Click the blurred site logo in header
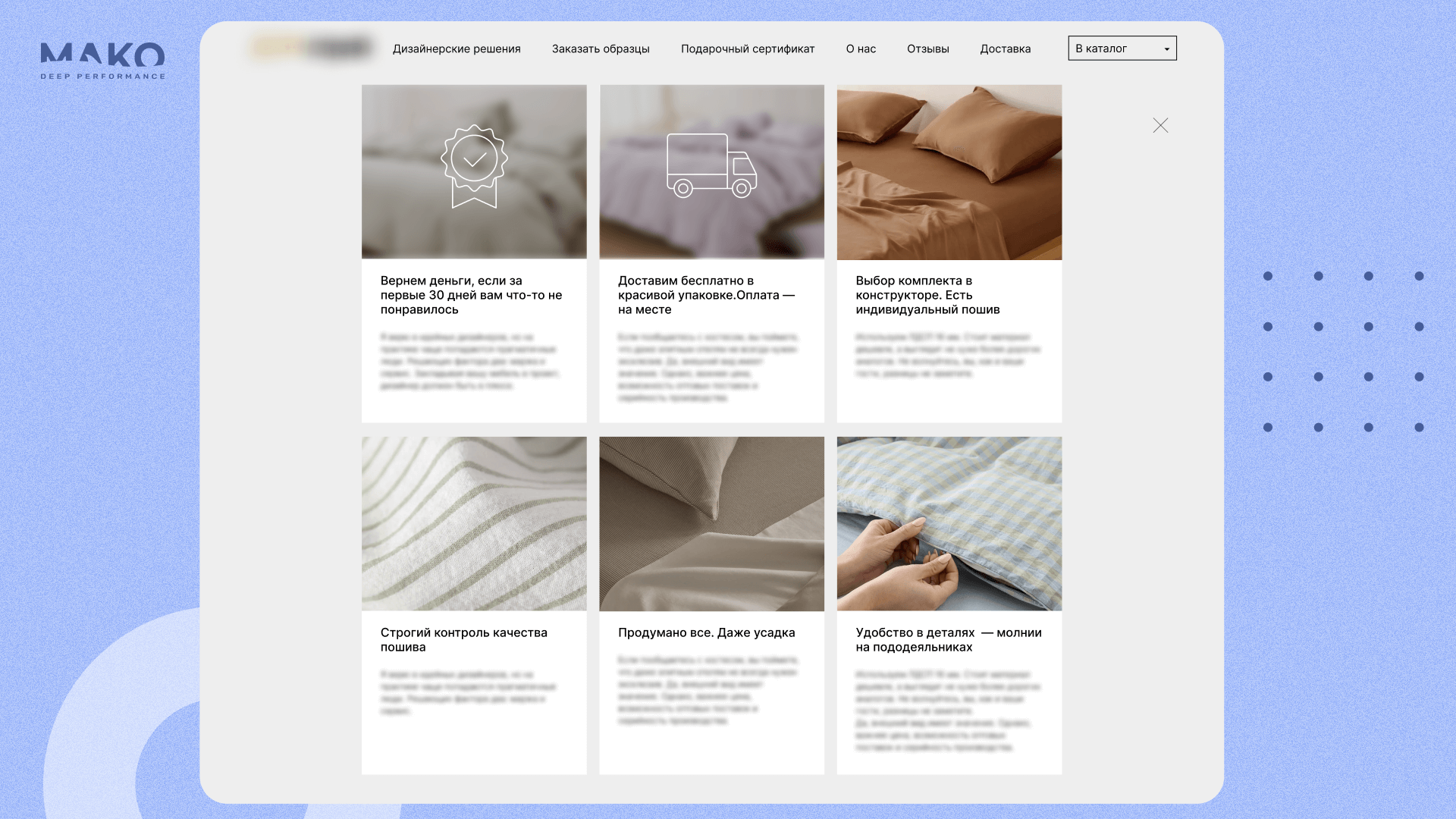Viewport: 1456px width, 819px height. 312,49
